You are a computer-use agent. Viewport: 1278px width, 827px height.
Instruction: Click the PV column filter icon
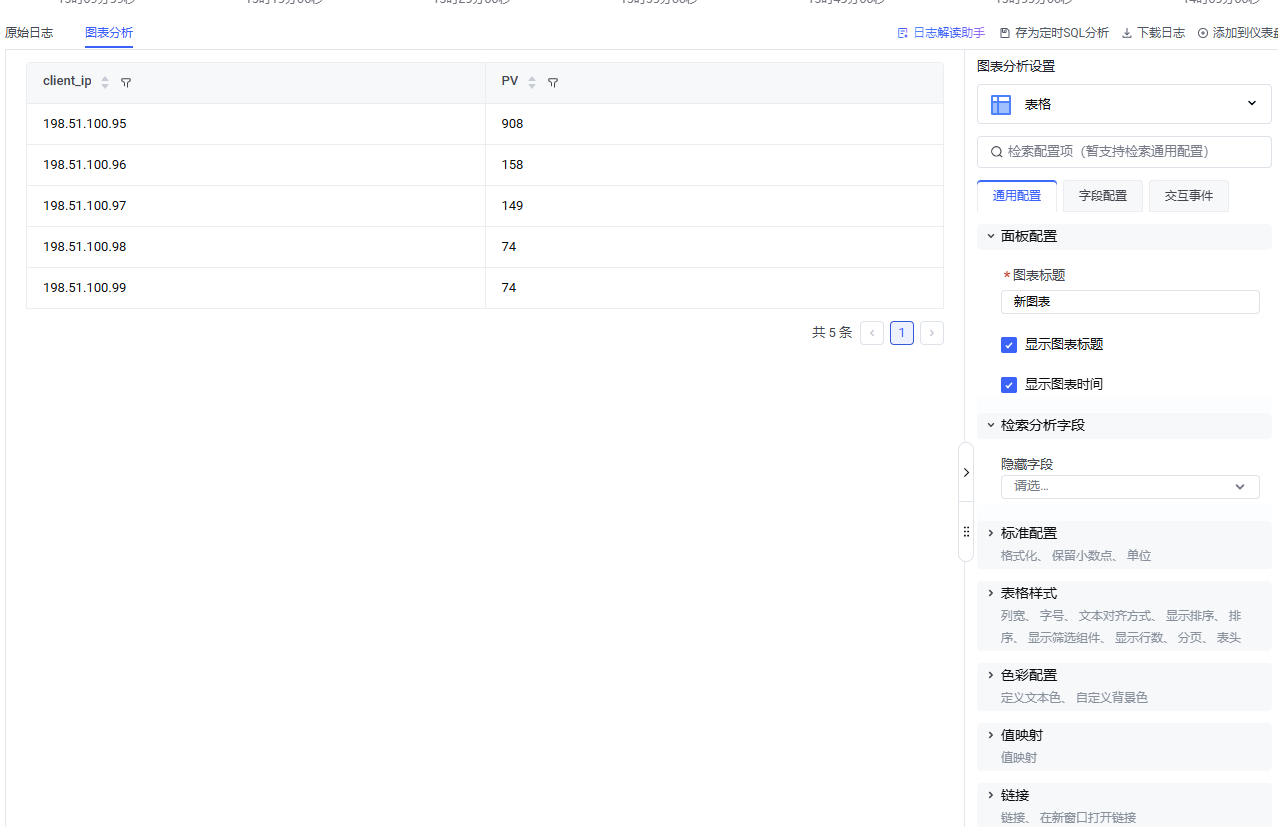553,83
